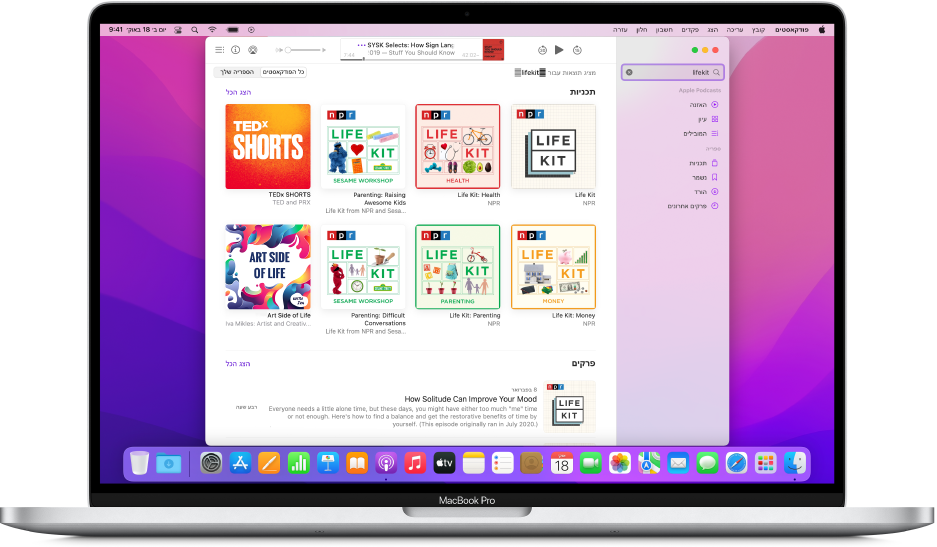This screenshot has height=547, width=937.
Task: Open the Life Kit: Health show artwork
Action: 458,146
